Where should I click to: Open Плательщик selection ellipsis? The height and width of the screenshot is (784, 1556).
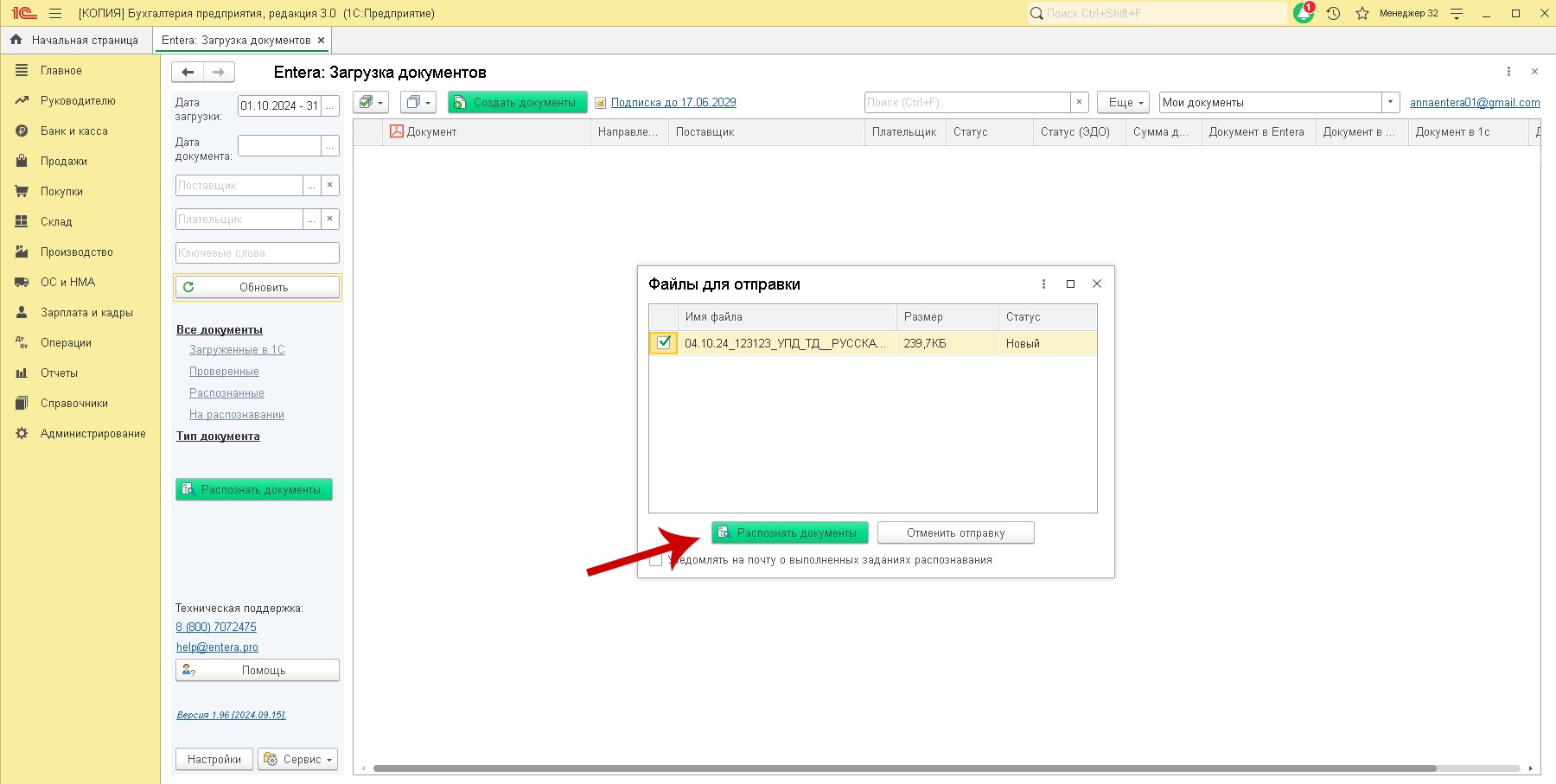[312, 220]
